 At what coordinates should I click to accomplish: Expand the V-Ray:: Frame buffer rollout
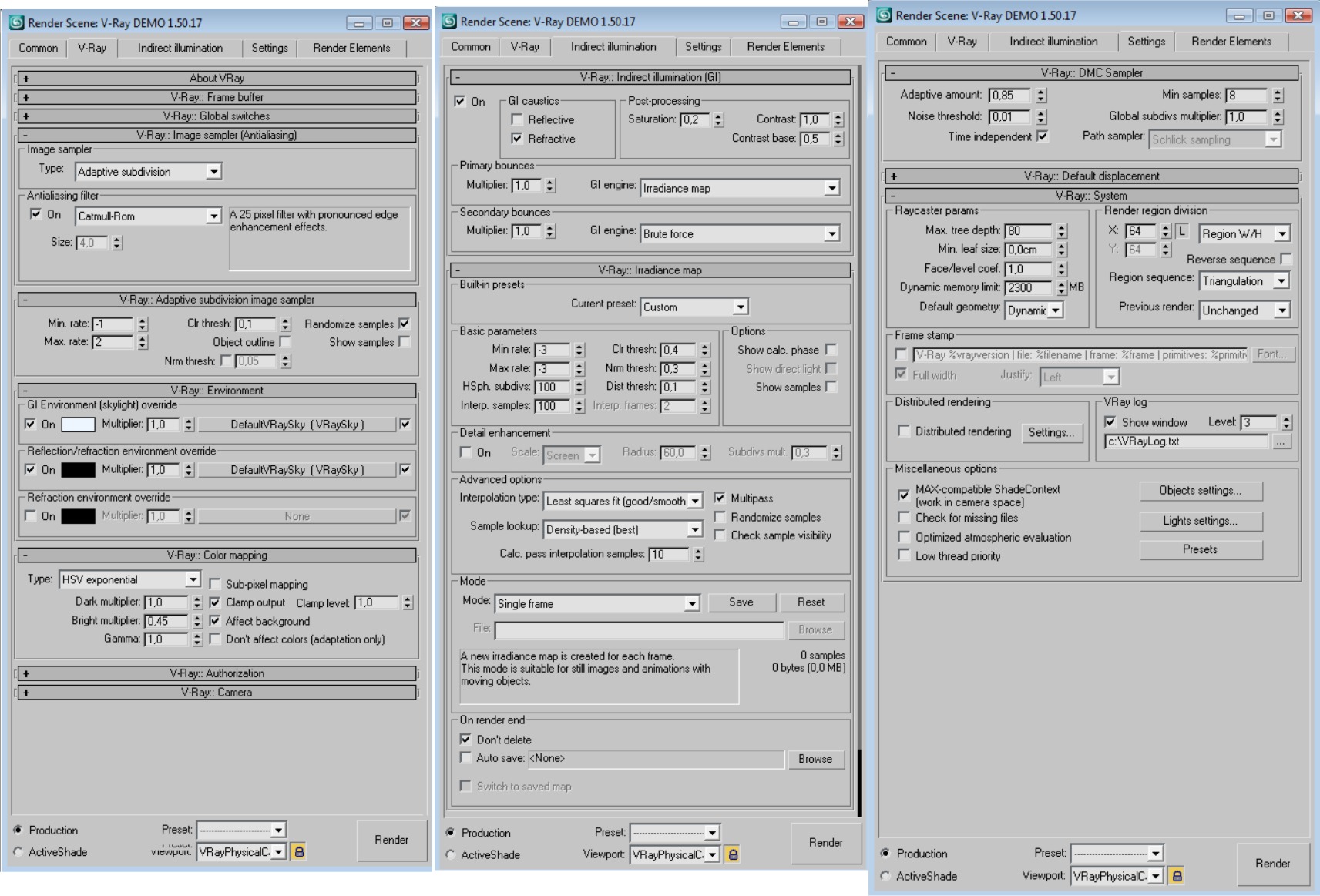217,97
